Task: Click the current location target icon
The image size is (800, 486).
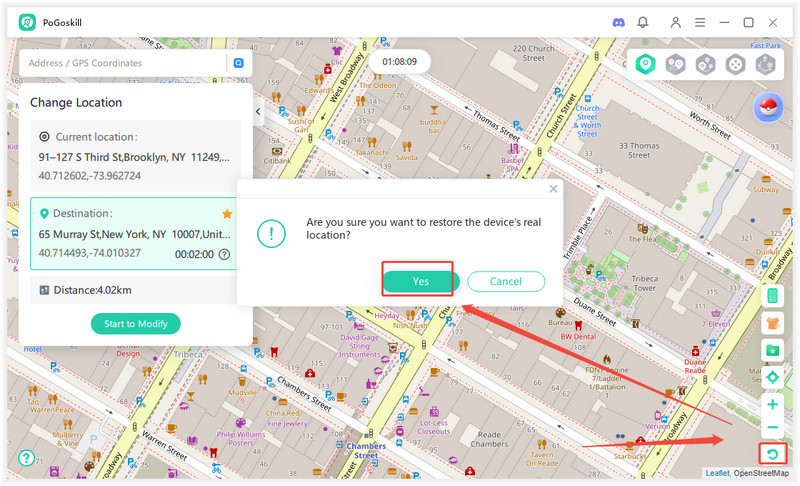Action: click(x=44, y=137)
